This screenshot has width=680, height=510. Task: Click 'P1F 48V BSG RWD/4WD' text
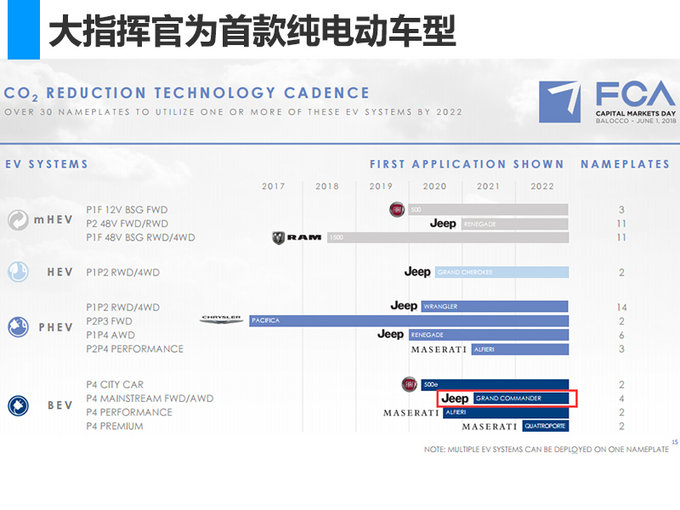point(141,238)
